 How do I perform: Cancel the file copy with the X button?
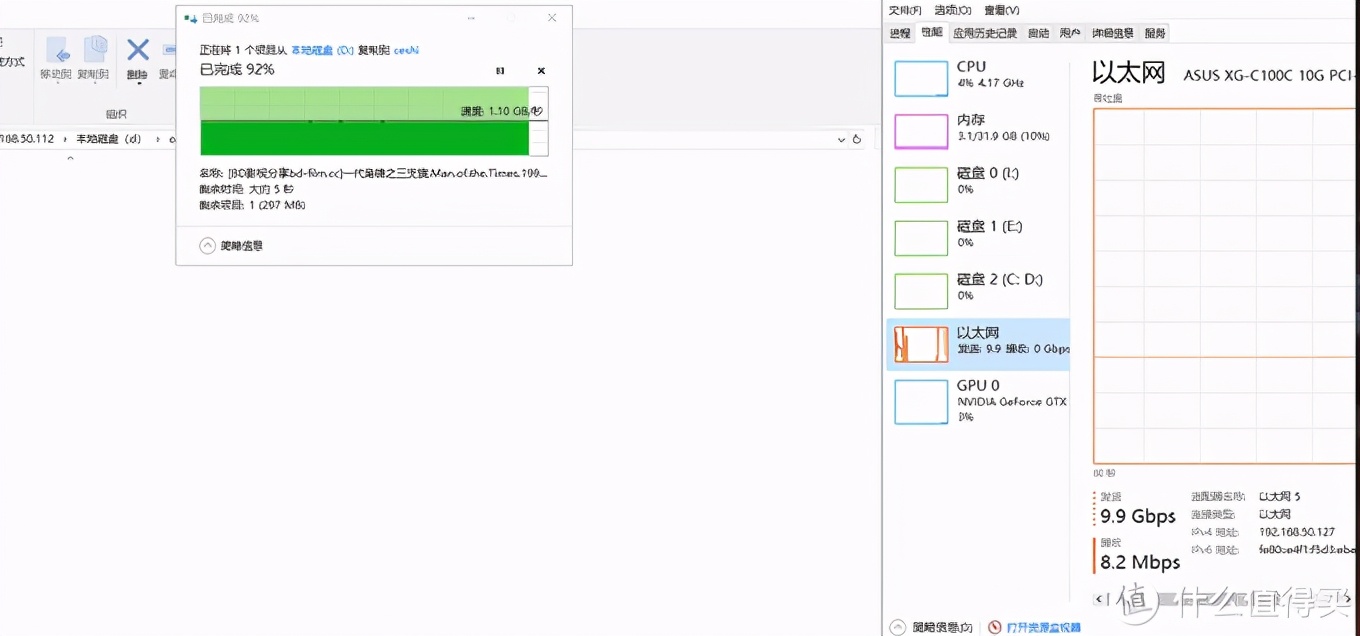(541, 71)
